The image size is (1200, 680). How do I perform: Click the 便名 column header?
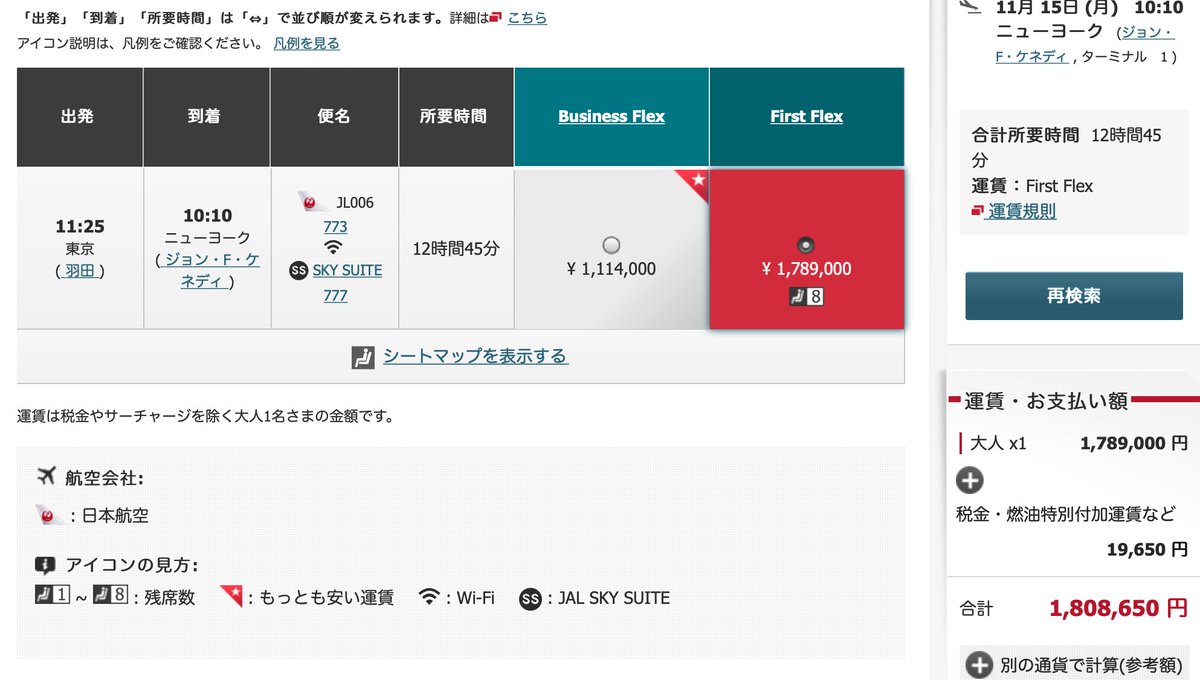335,116
